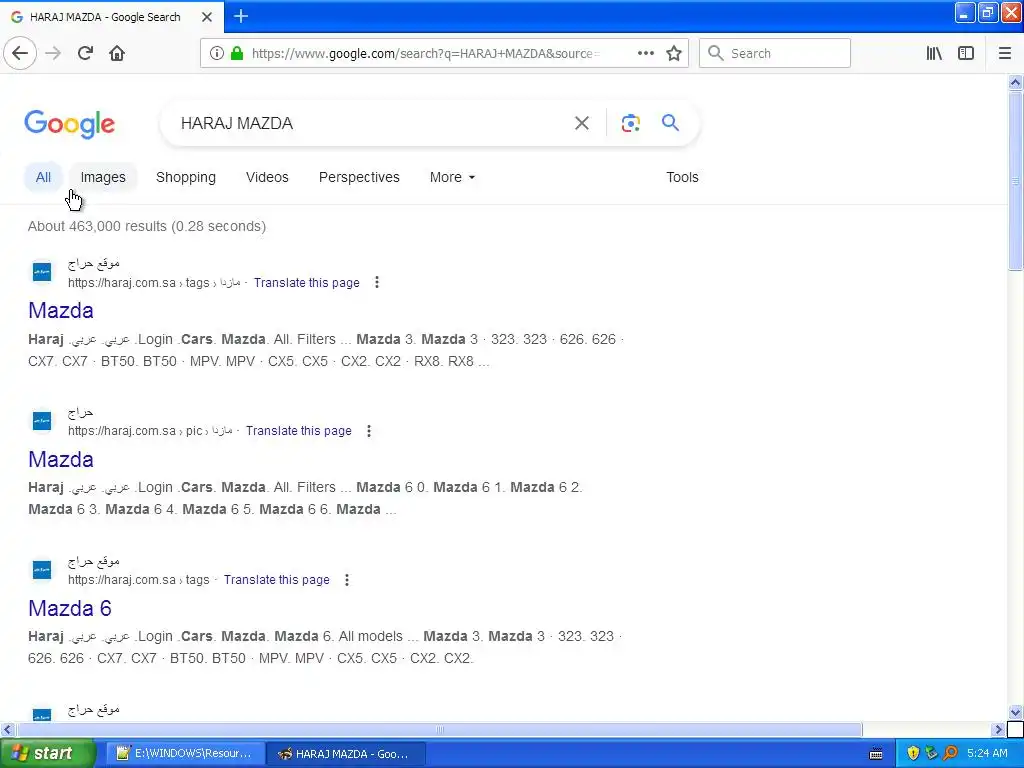Bookmark this page with the star
The width and height of the screenshot is (1024, 768).
click(674, 54)
